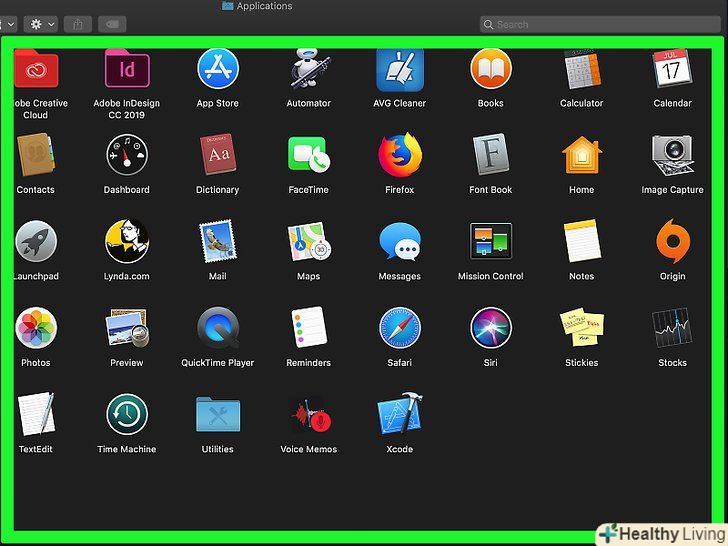Open Dashboard
Viewport: 728px width, 546px height.
(127, 155)
